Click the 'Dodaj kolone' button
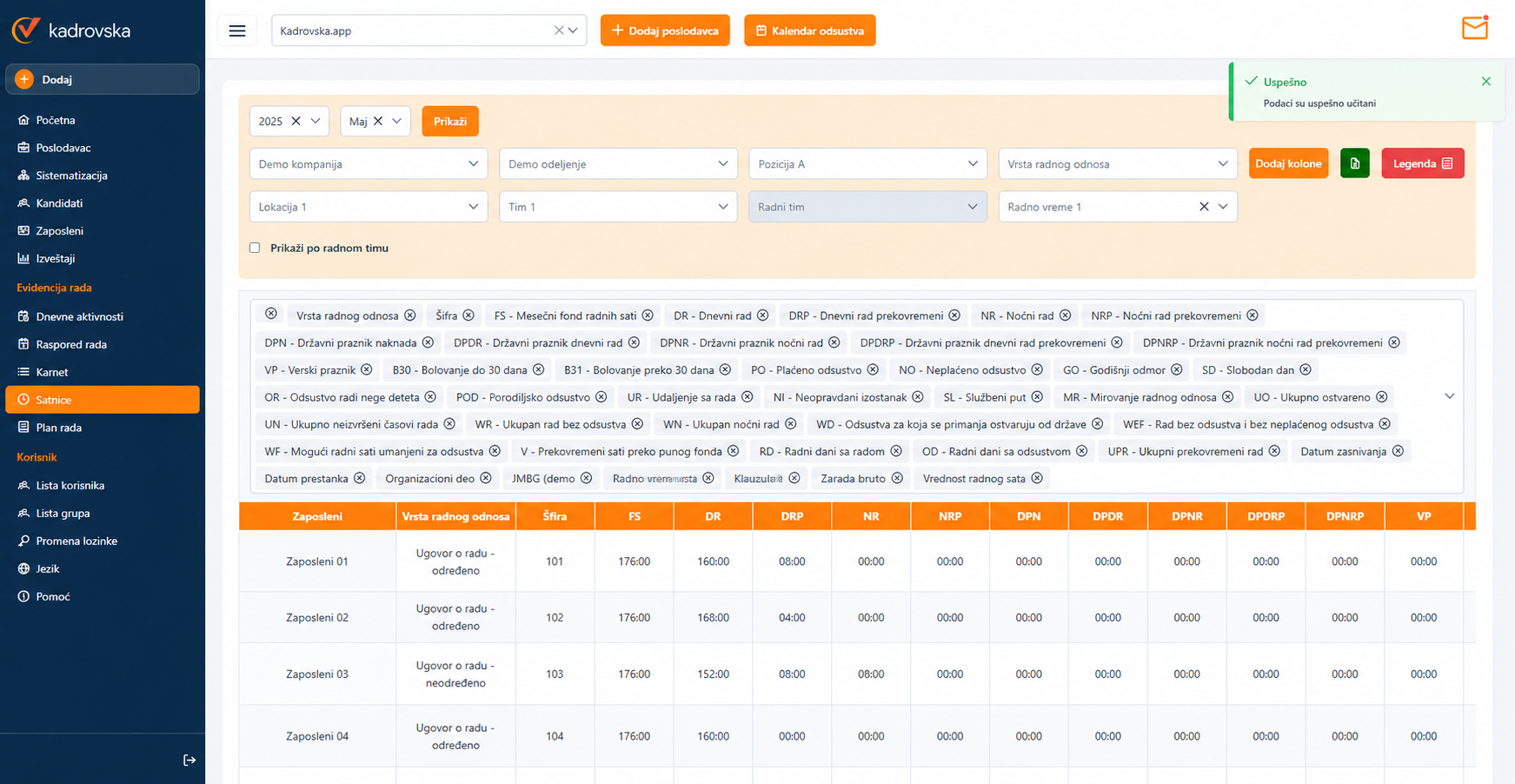 [1288, 163]
